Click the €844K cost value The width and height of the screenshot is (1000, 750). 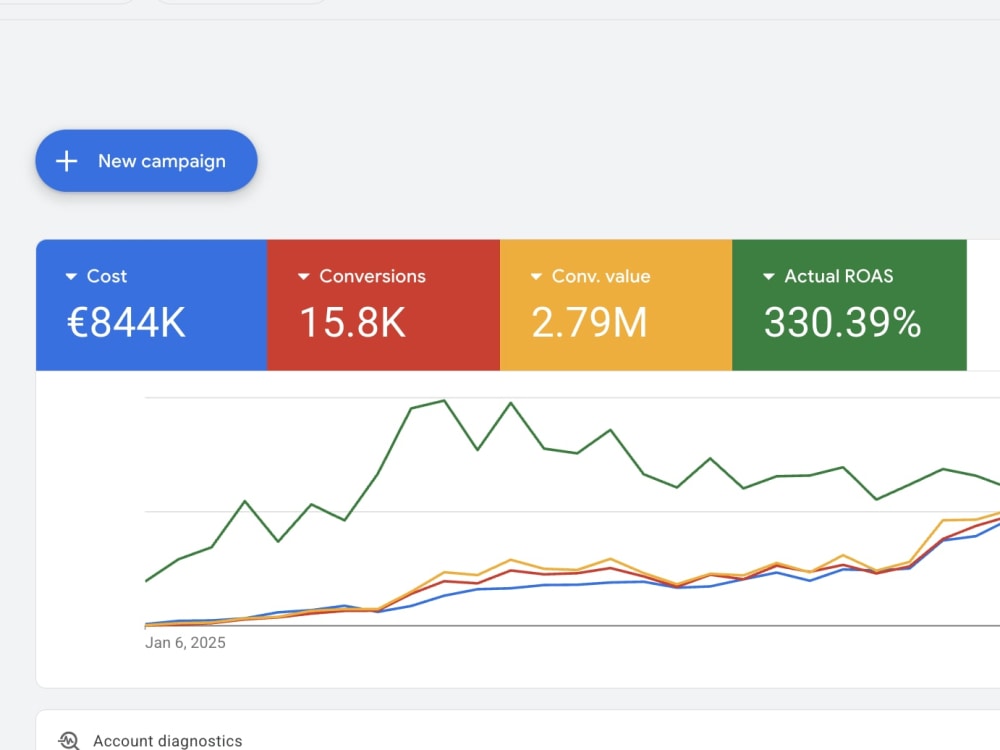pos(126,322)
